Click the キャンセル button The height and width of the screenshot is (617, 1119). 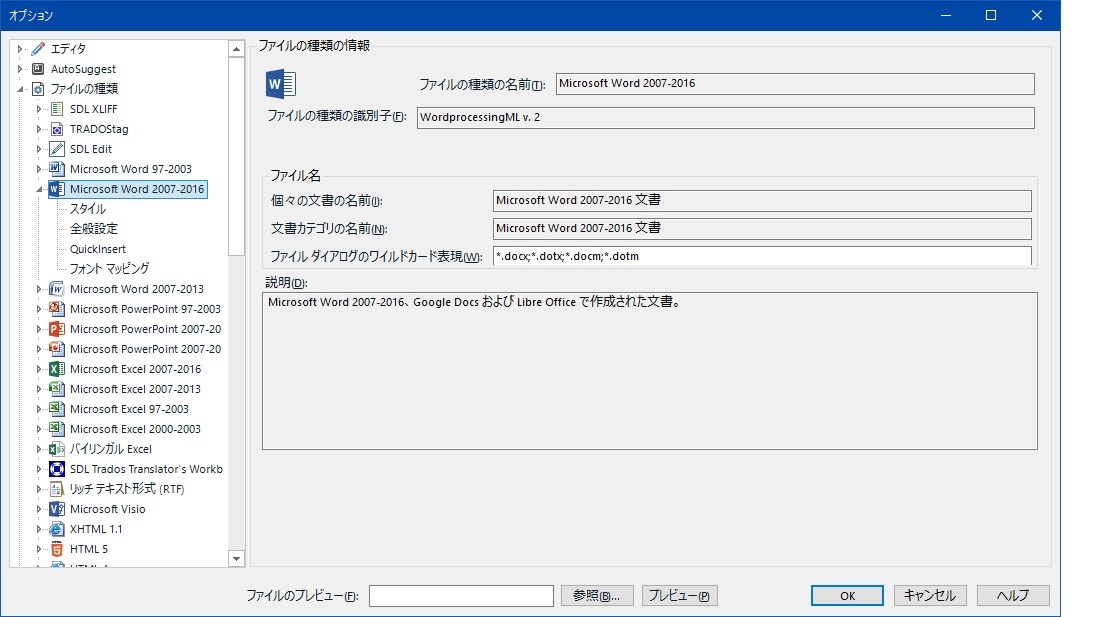coord(930,595)
